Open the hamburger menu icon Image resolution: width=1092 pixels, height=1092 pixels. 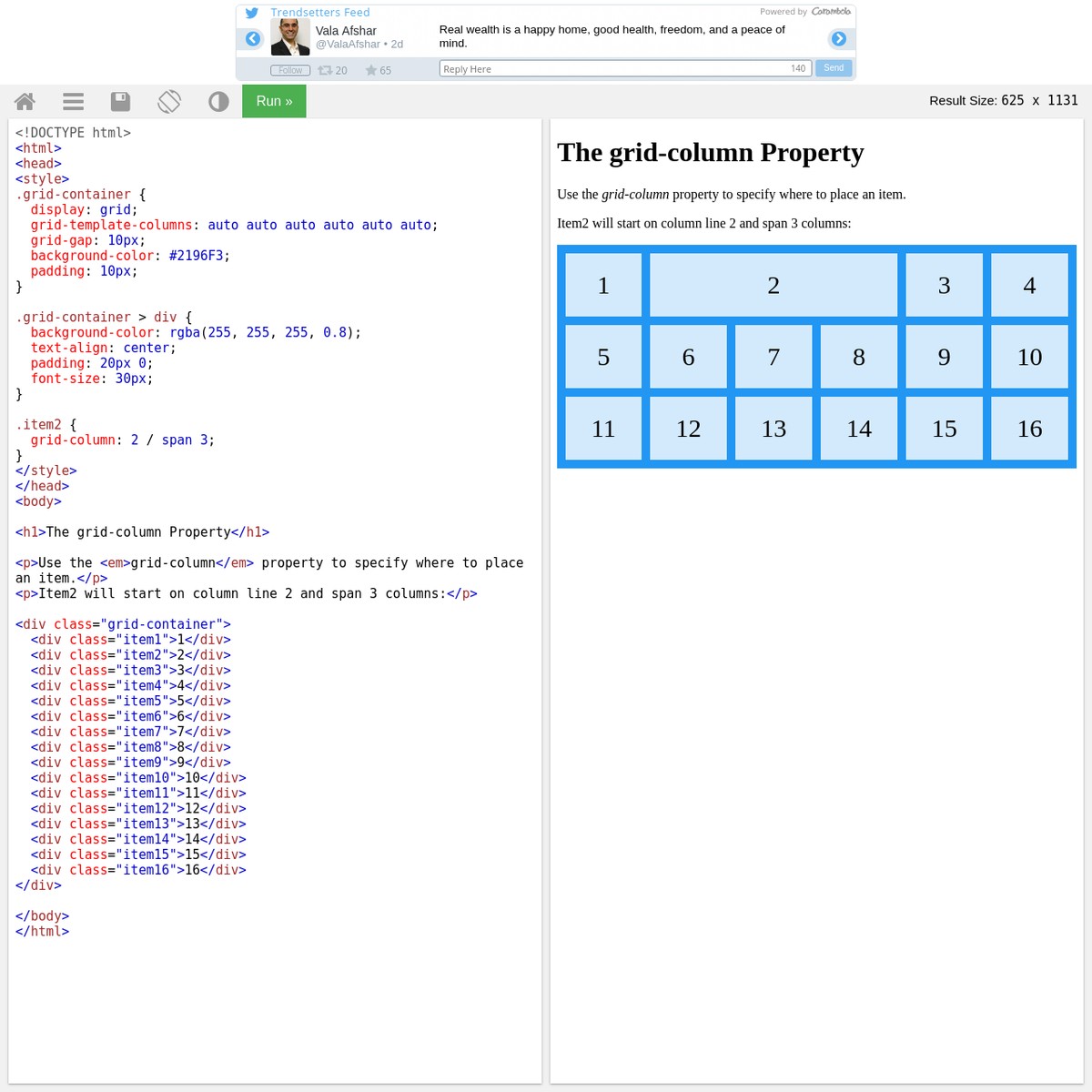click(x=74, y=101)
